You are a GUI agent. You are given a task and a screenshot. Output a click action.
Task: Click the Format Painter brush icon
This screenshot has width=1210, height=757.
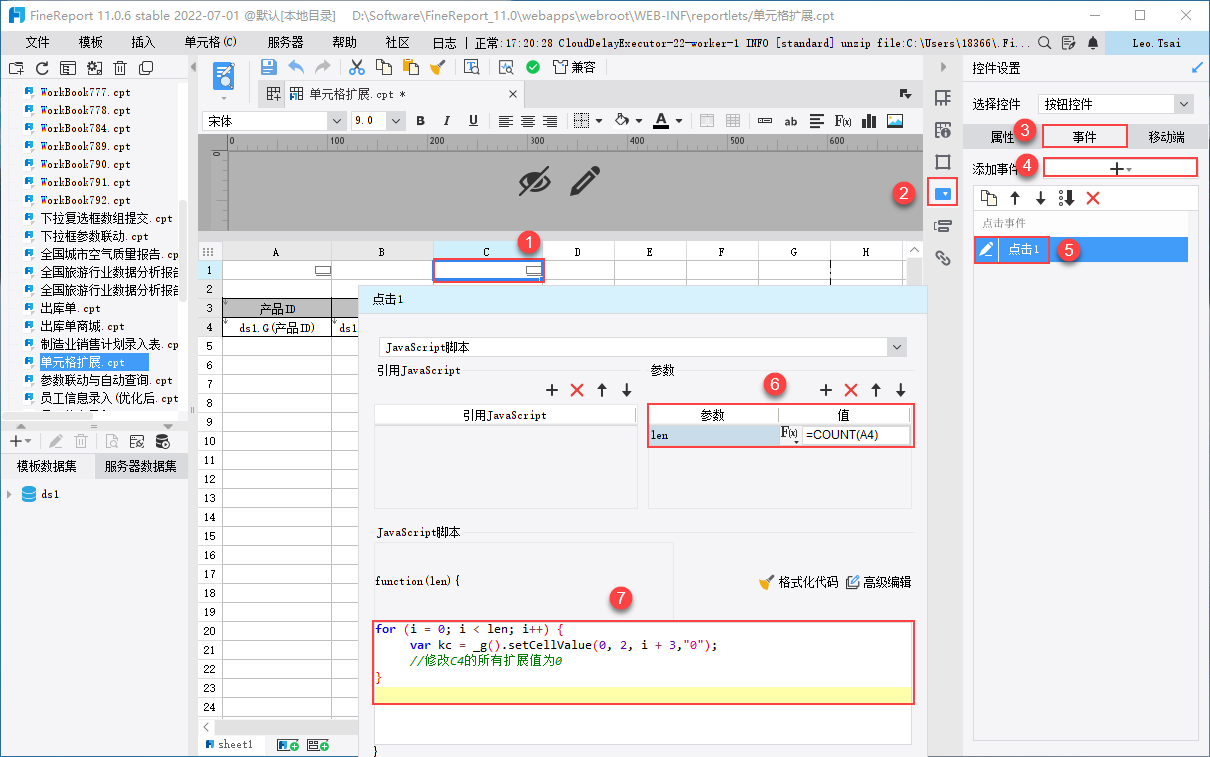[437, 67]
